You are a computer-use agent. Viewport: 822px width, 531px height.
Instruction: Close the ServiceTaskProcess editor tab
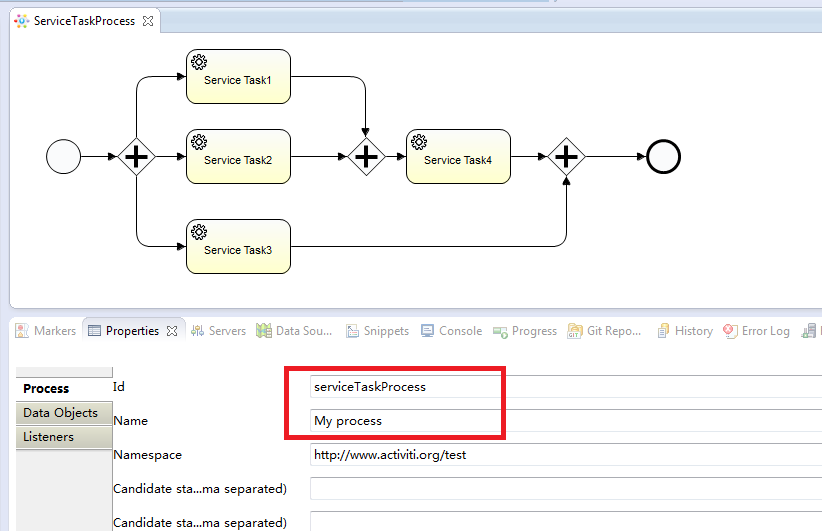point(148,21)
